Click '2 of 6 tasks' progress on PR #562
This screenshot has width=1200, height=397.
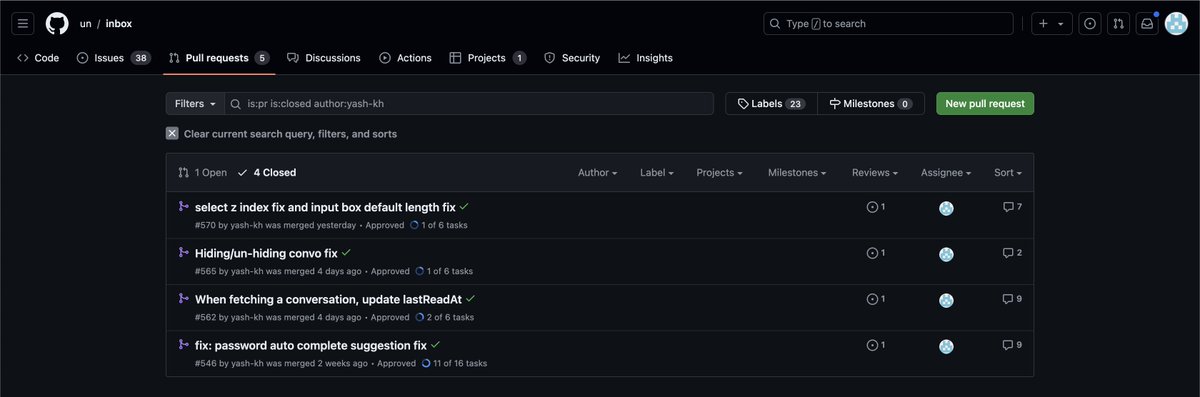click(x=444, y=317)
